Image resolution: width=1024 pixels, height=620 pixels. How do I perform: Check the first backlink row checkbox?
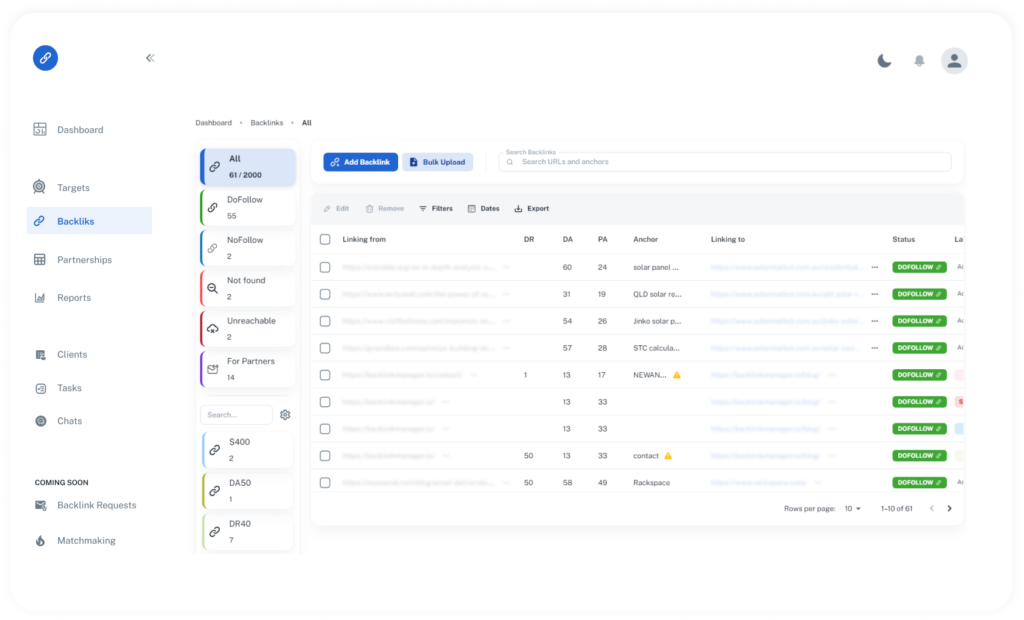click(x=325, y=267)
